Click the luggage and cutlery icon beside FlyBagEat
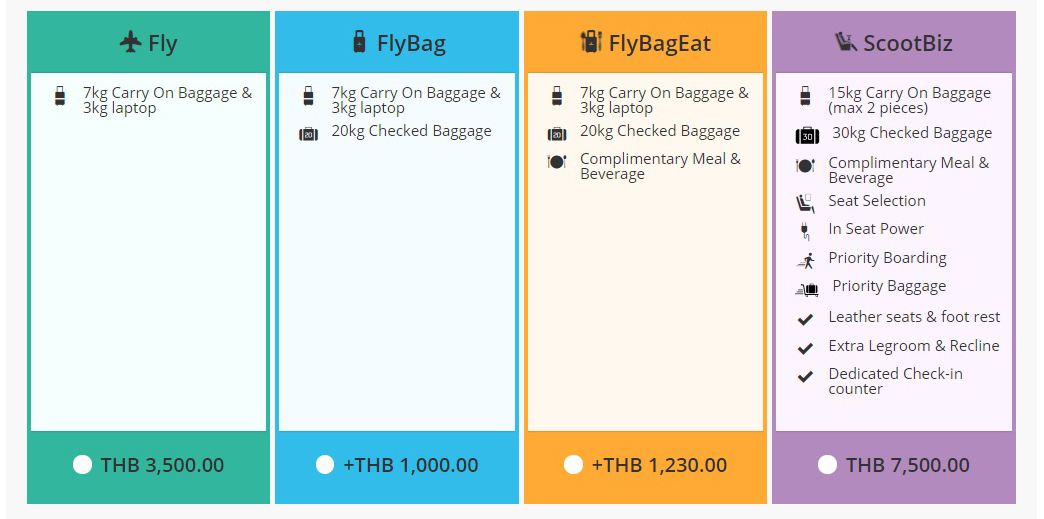 pyautogui.click(x=591, y=42)
